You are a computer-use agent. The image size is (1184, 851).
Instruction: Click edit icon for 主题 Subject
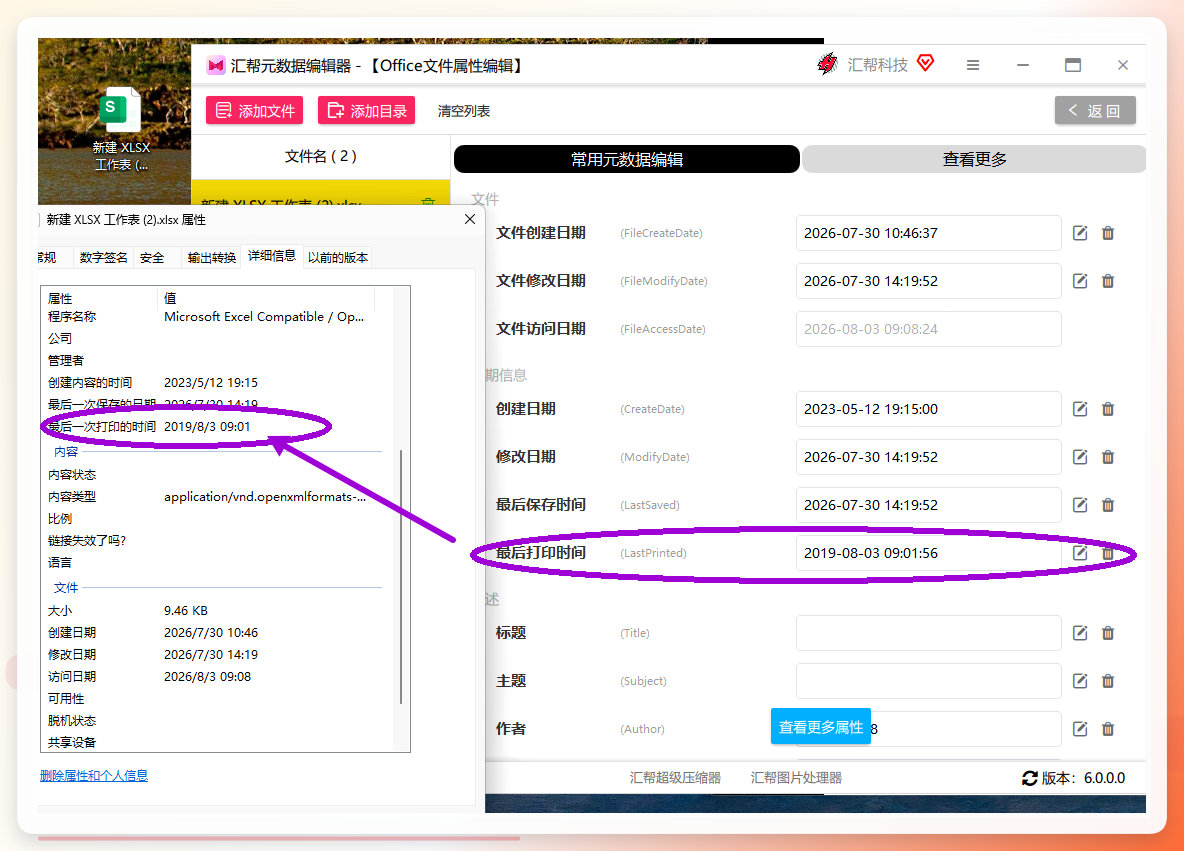(x=1080, y=681)
